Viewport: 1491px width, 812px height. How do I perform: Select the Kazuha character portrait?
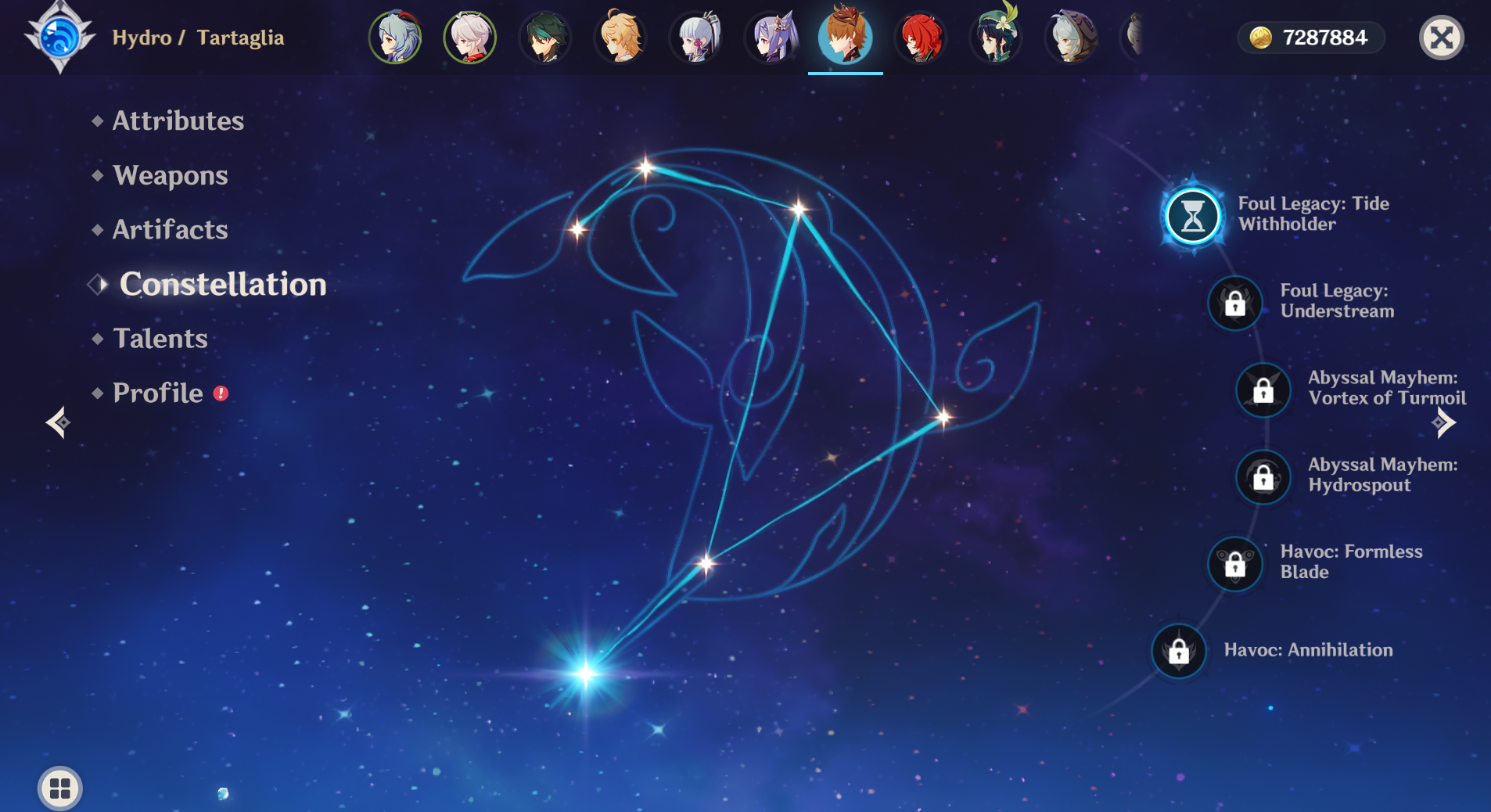click(x=470, y=37)
